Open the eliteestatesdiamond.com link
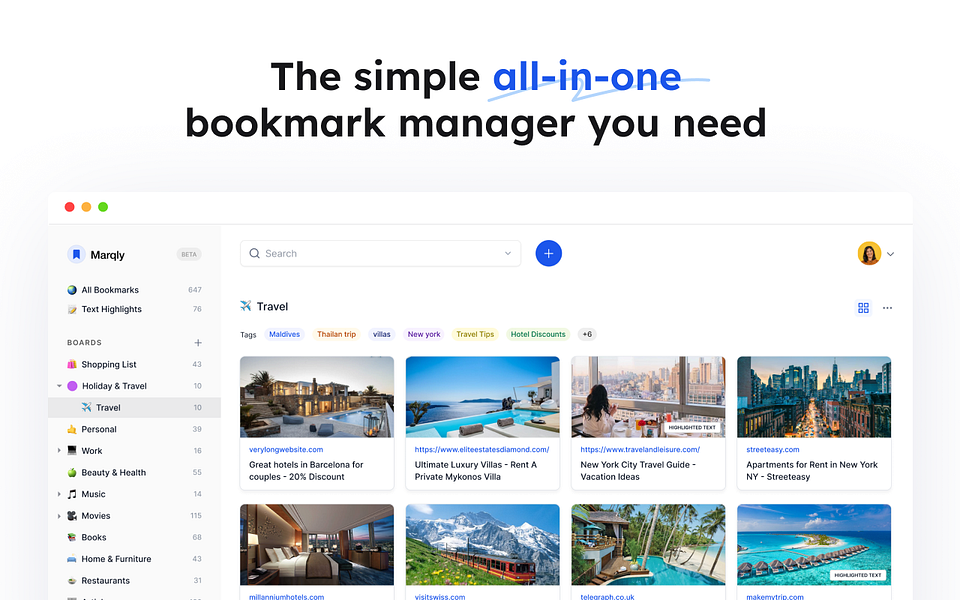 pos(482,449)
